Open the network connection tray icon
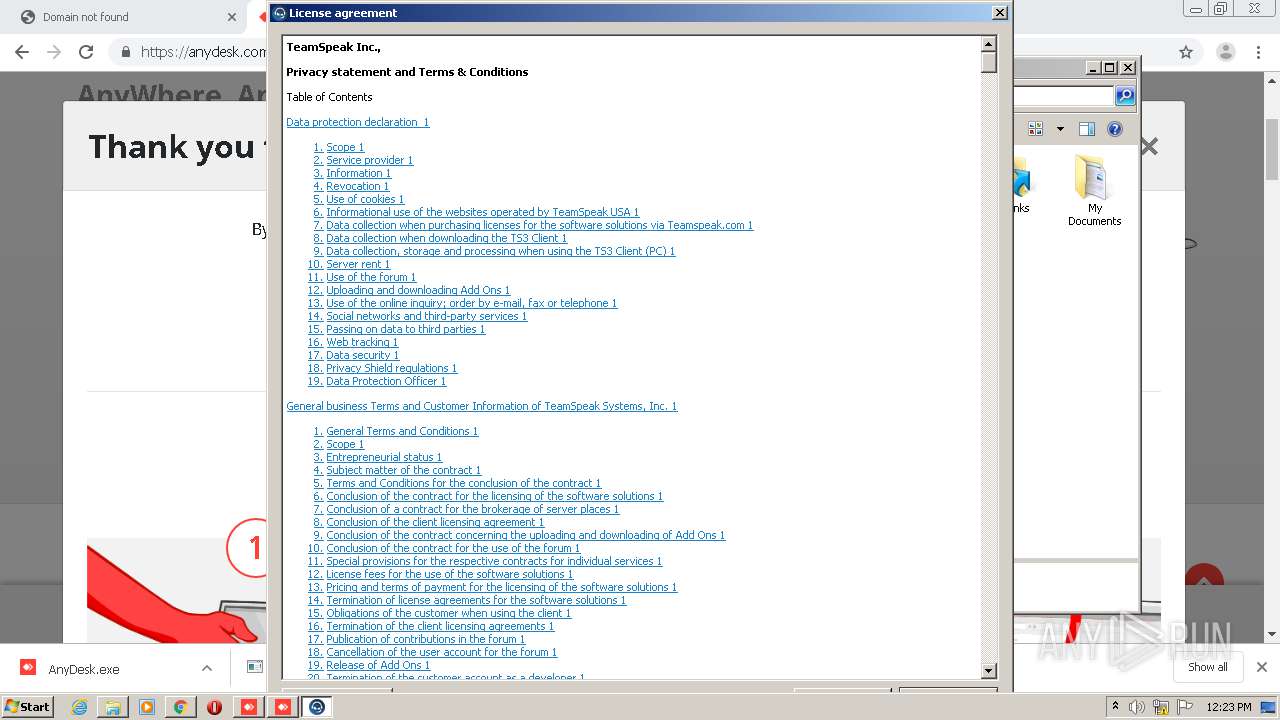Screen dimensions: 1280x720 click(1161, 707)
